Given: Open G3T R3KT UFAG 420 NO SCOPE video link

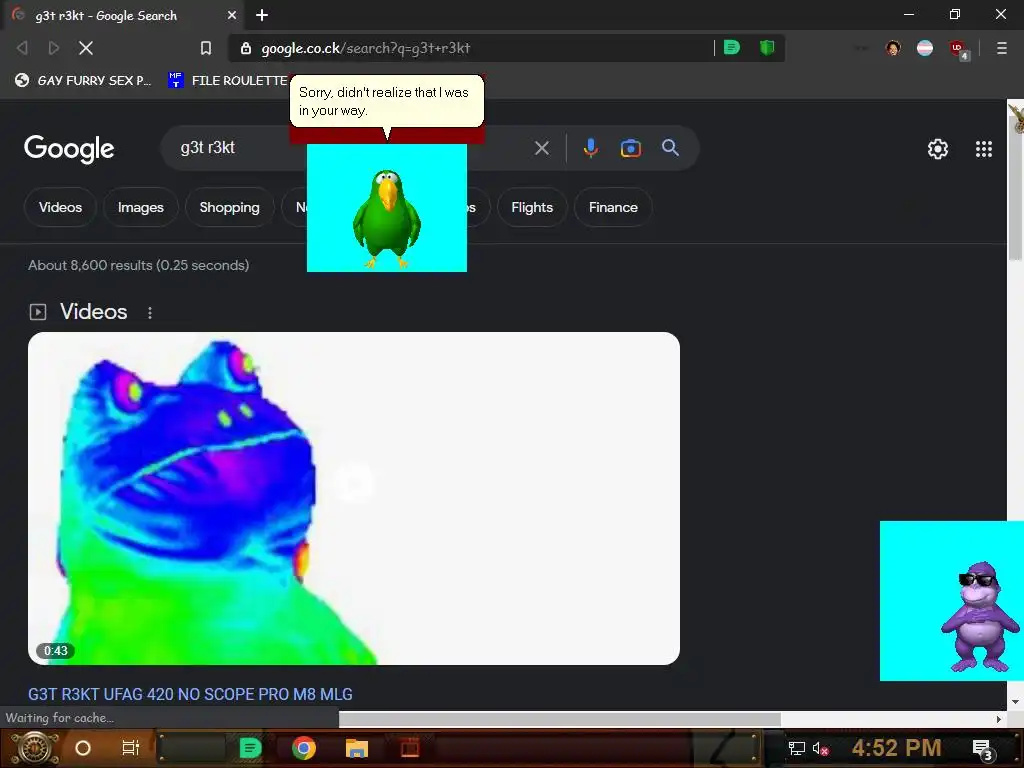Looking at the screenshot, I should pos(190,694).
